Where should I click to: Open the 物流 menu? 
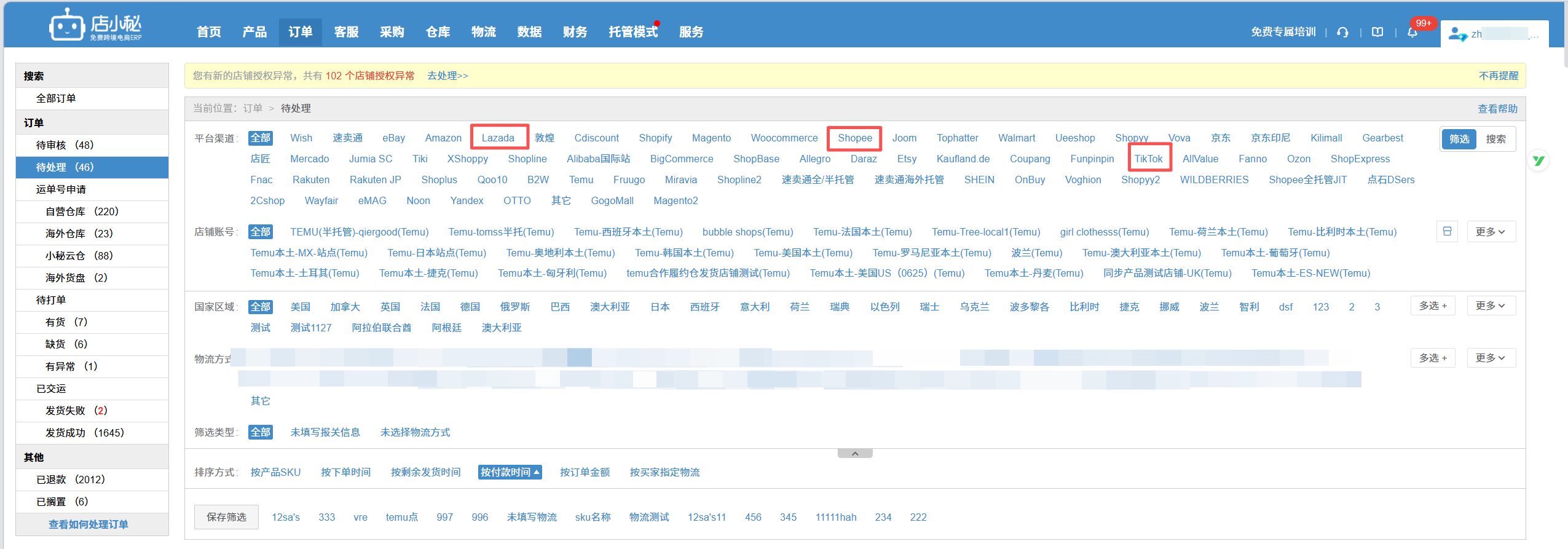tap(484, 32)
